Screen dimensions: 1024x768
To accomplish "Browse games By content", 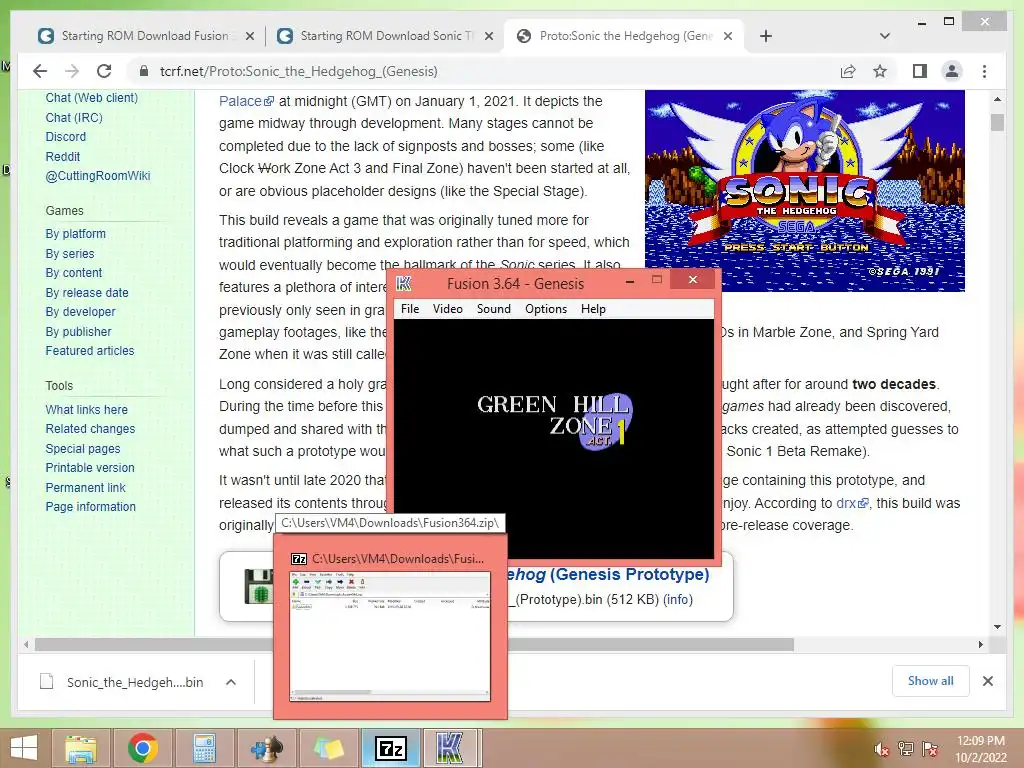I will point(74,273).
